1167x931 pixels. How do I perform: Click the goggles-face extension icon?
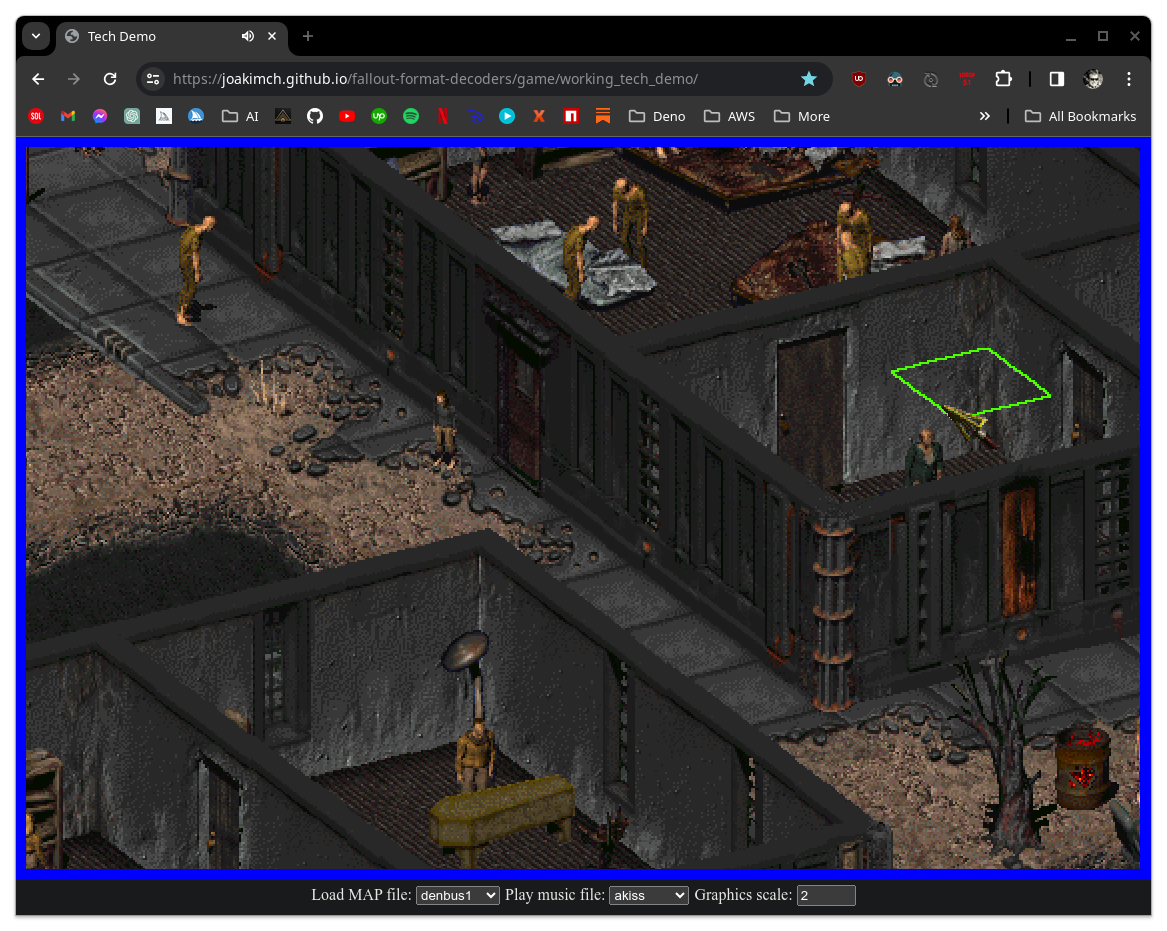(895, 79)
